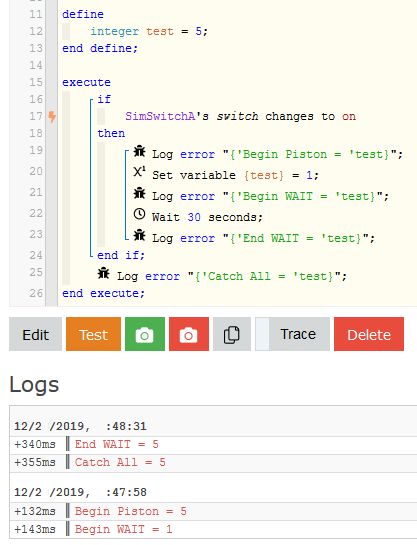Select the 'integer test = 5' variable line
417x545 pixels.
(x=149, y=31)
